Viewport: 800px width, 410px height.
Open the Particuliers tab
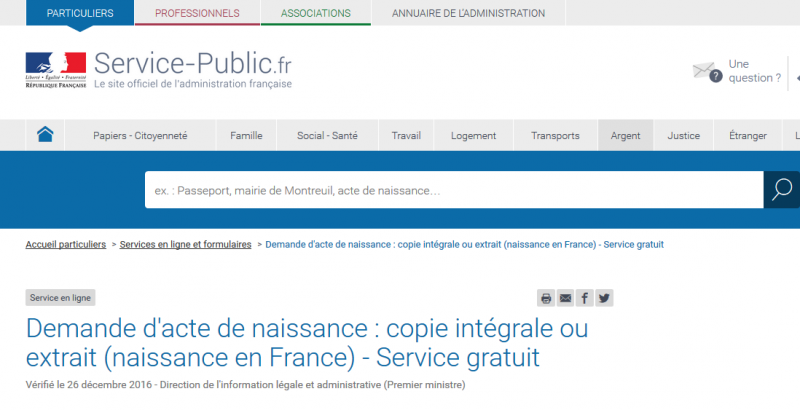click(x=80, y=13)
